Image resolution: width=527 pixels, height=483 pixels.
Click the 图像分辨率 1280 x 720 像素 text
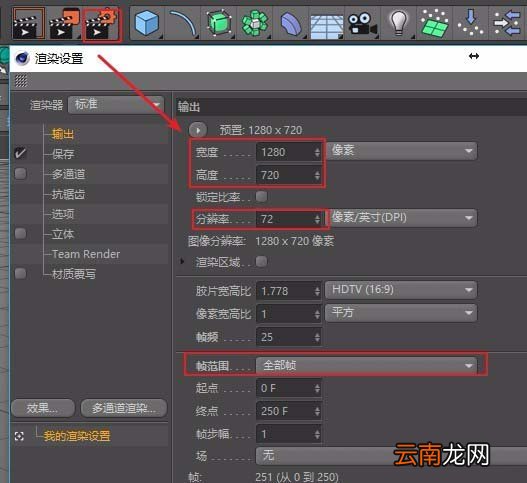[x=261, y=241]
